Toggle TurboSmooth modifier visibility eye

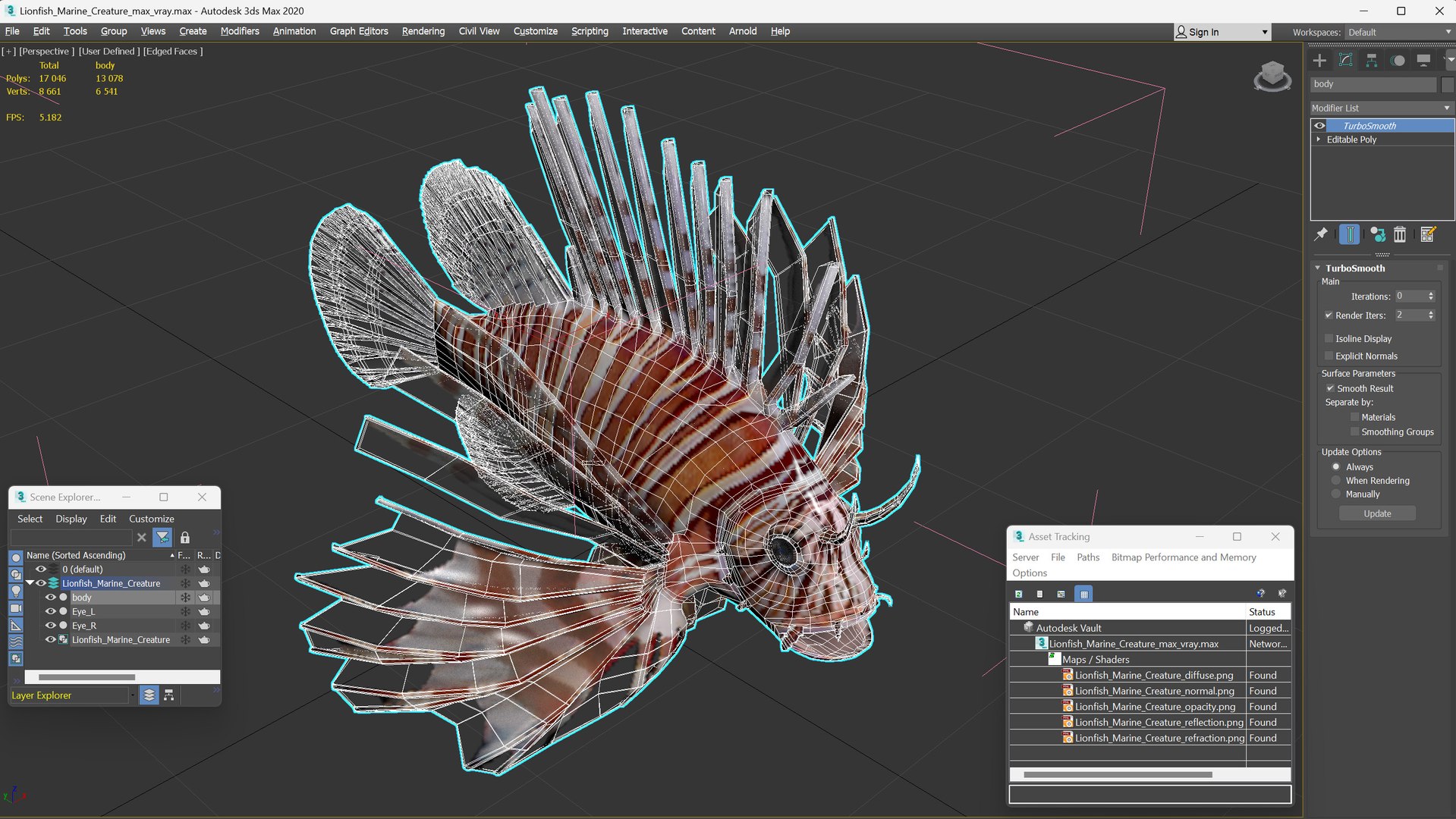point(1319,126)
